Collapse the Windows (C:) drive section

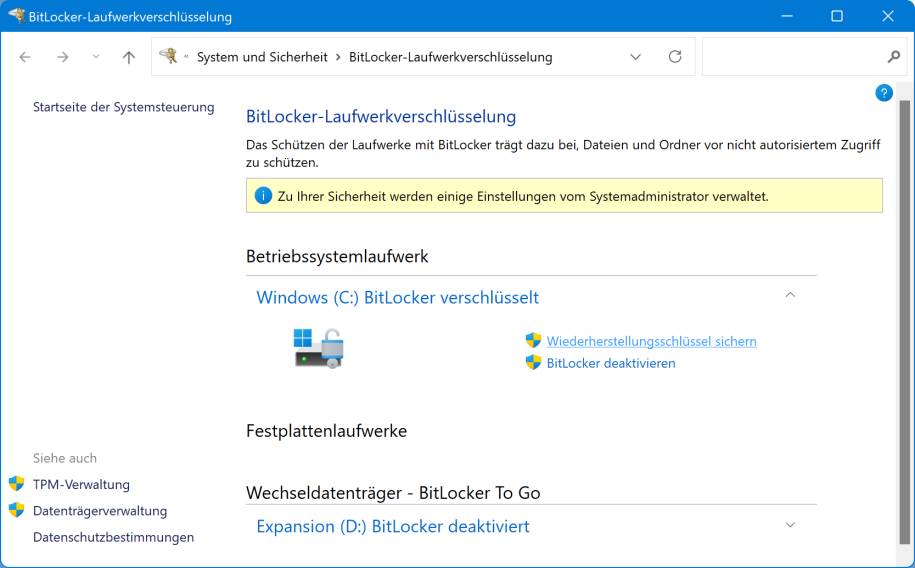pos(790,295)
